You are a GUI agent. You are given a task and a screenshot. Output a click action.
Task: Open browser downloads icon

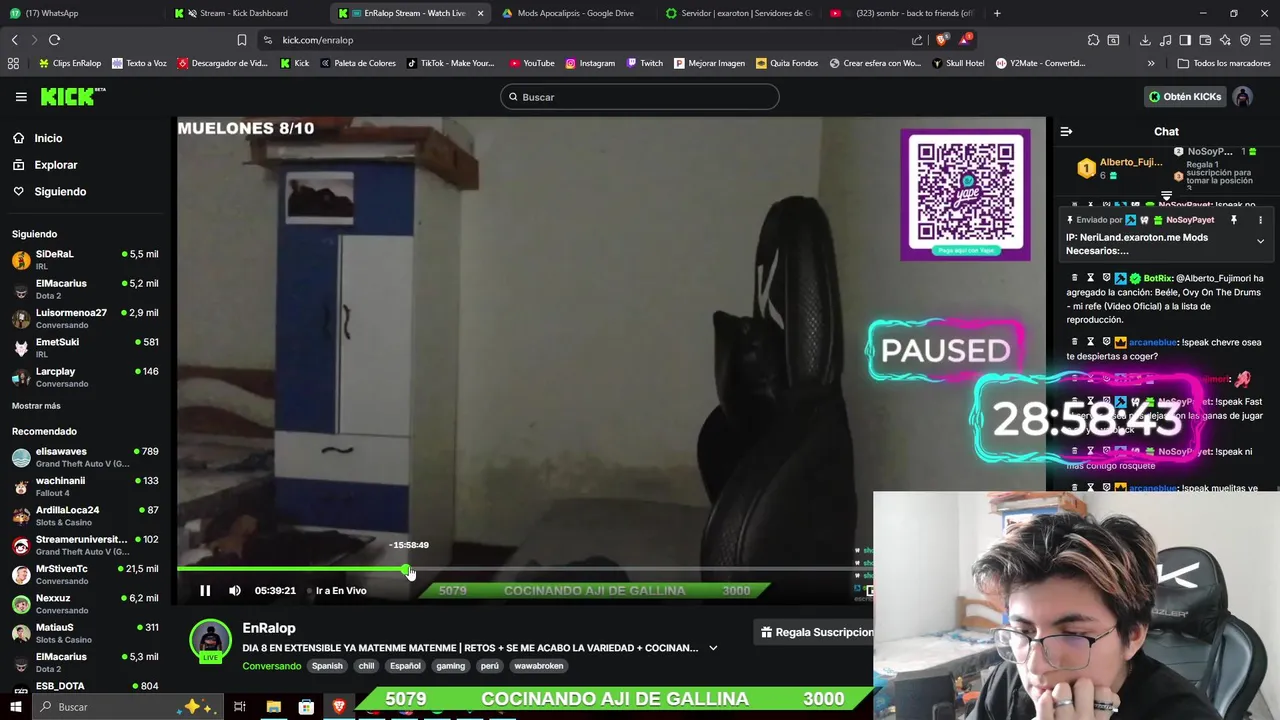[1145, 40]
